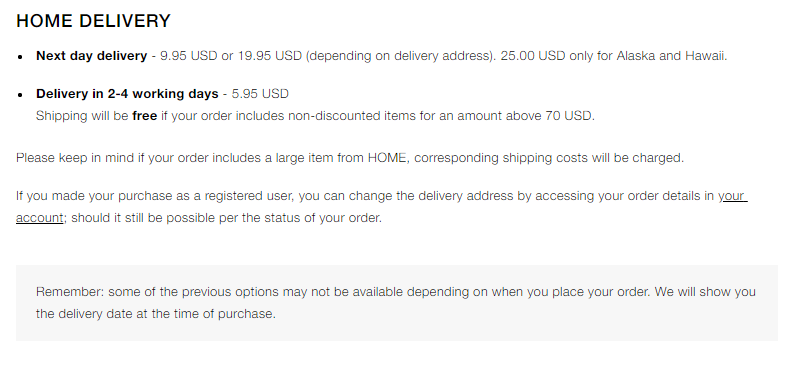807x373 pixels.
Task: Click the '9.95 USD or 19.95 USD' text
Action: [x=231, y=56]
